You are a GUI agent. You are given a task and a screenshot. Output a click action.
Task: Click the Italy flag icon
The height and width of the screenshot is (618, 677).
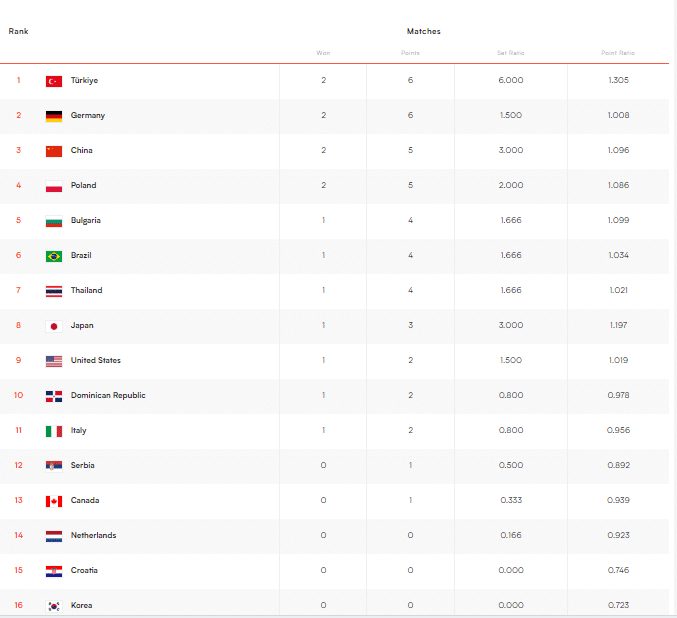tap(54, 431)
